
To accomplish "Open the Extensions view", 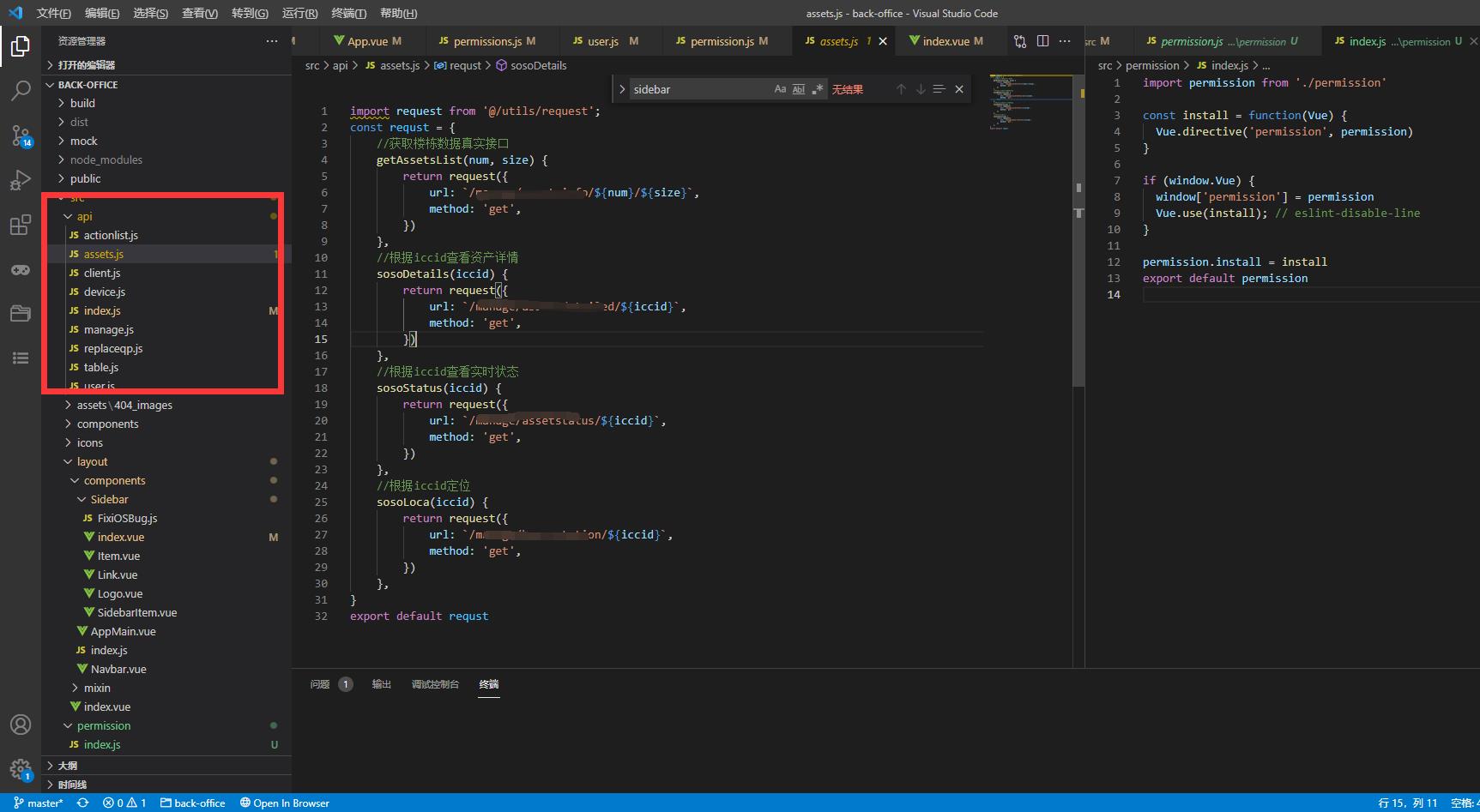I will (20, 225).
